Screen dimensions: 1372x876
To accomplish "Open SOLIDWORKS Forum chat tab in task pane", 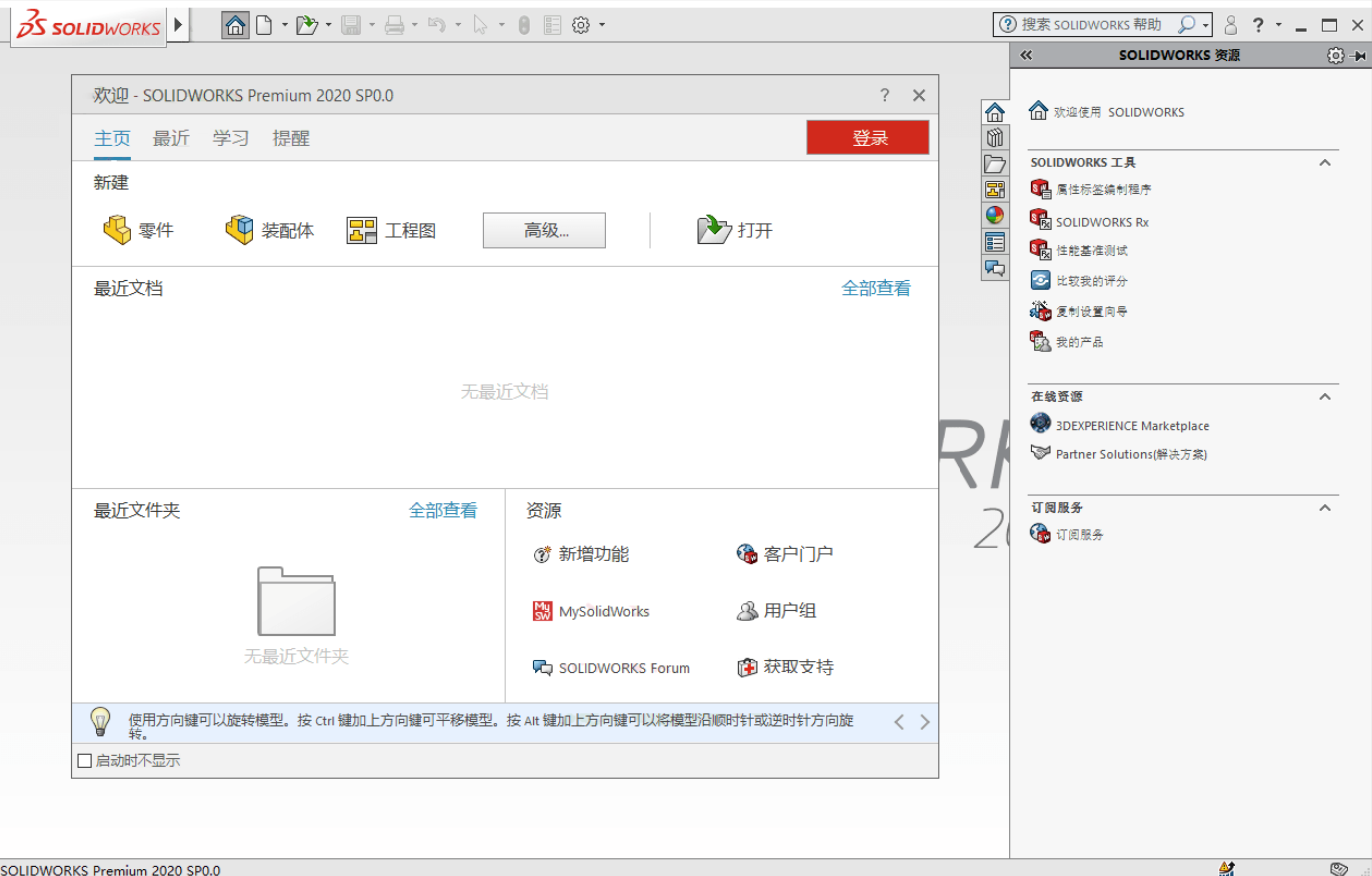I will click(995, 267).
